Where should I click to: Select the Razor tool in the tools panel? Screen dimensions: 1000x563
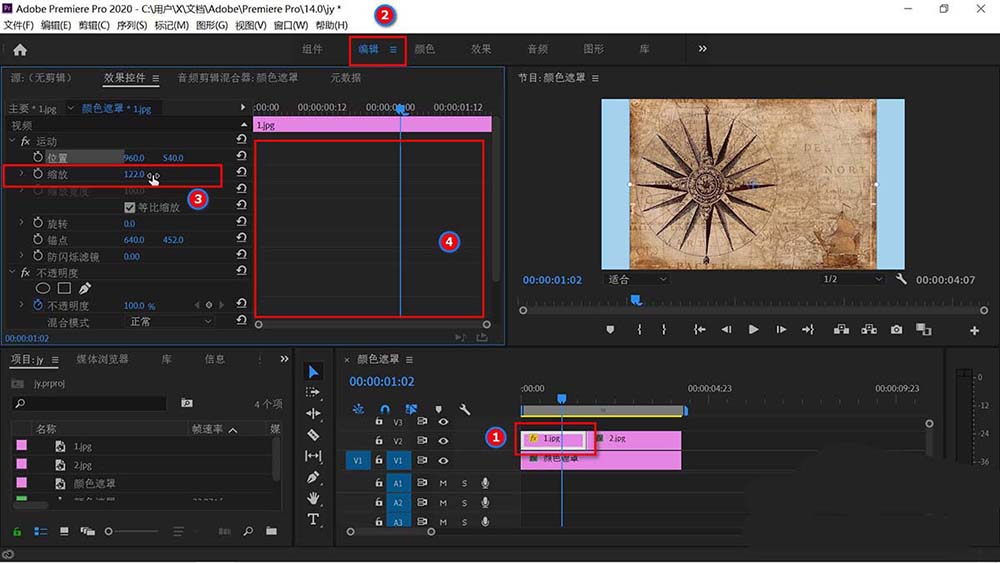click(x=313, y=435)
